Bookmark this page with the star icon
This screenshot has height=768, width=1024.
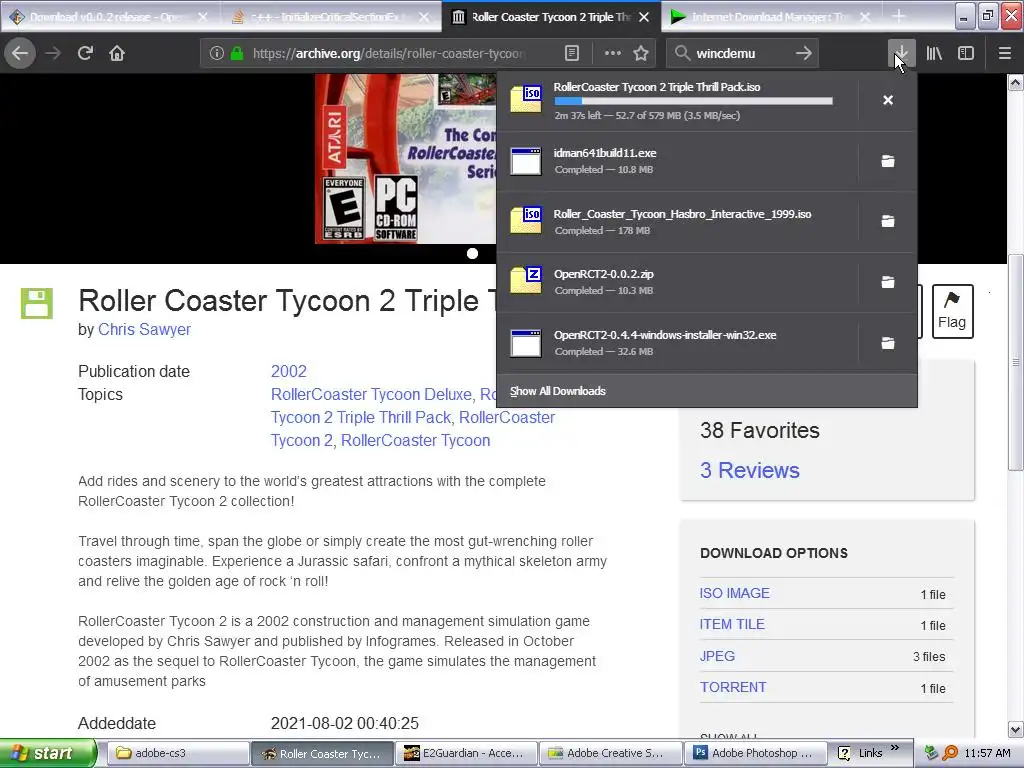click(x=641, y=53)
